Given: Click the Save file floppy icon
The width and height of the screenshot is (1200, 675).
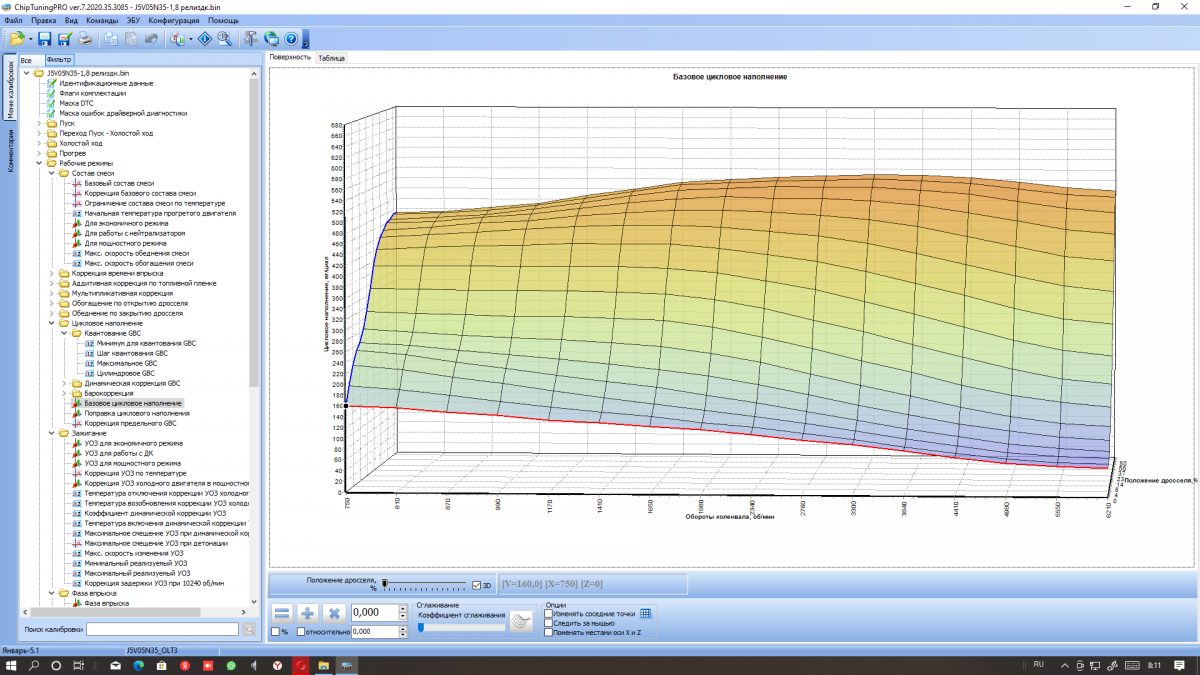Looking at the screenshot, I should click(46, 39).
